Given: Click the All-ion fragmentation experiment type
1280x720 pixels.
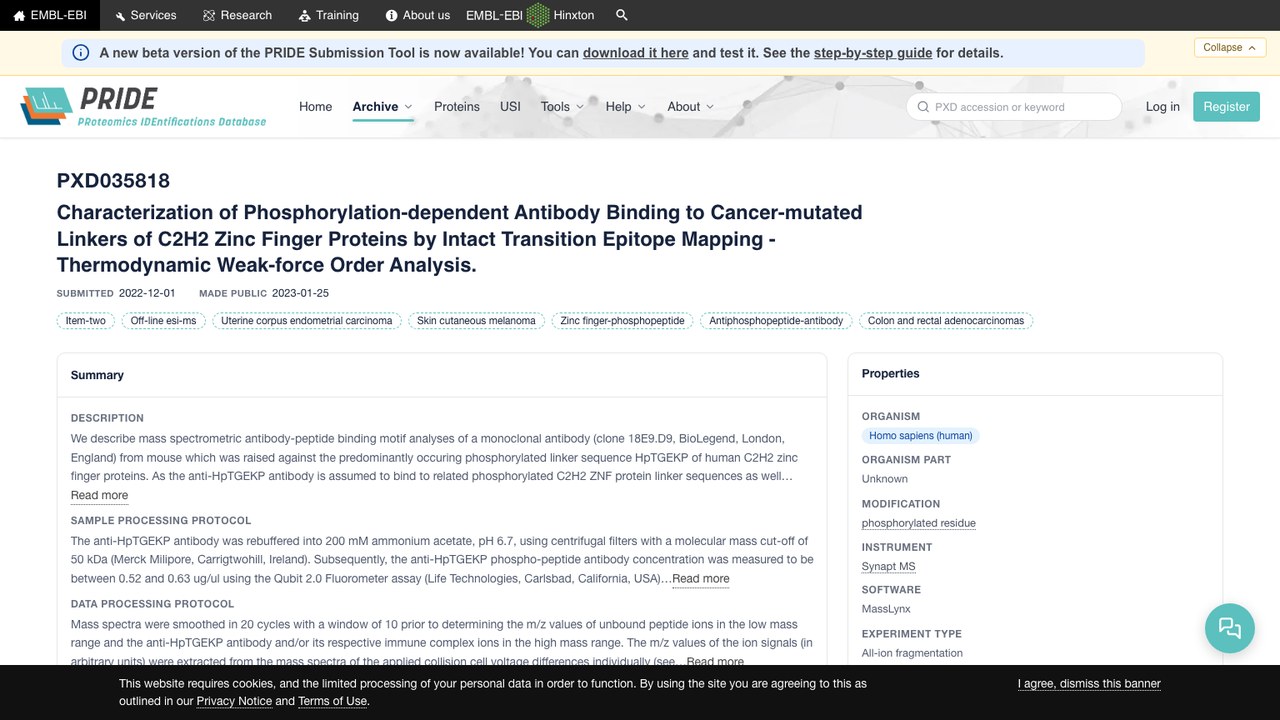Looking at the screenshot, I should 912,653.
